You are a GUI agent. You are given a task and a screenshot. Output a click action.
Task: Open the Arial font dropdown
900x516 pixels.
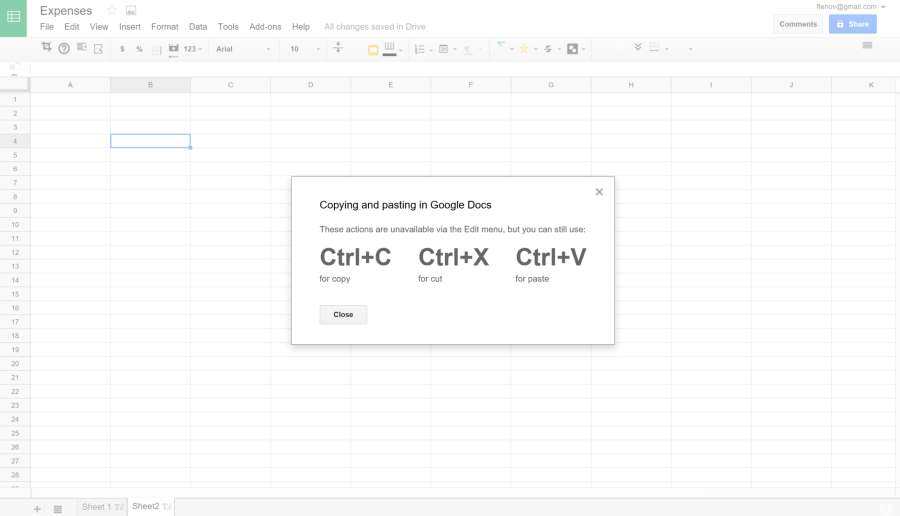pyautogui.click(x=243, y=49)
